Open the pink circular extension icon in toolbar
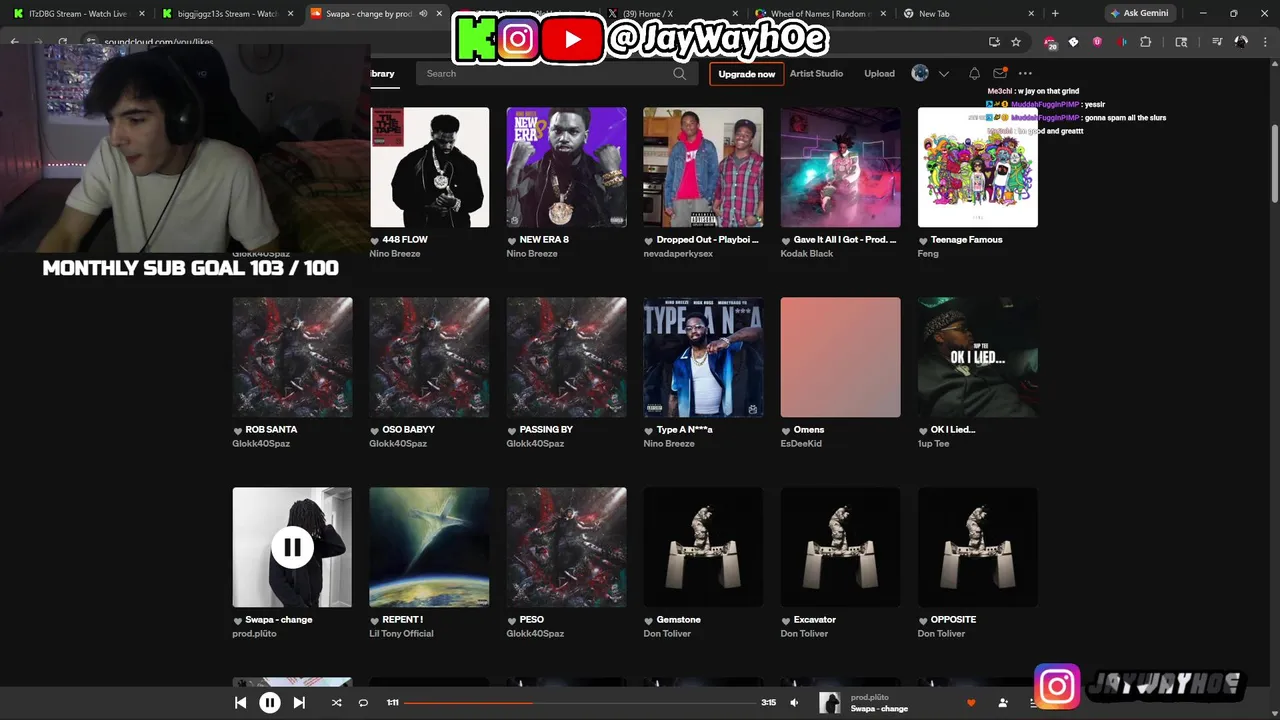 [x=1097, y=42]
